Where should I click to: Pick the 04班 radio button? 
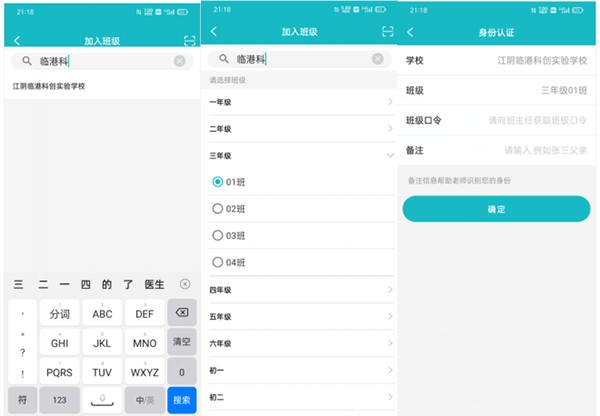tap(218, 262)
